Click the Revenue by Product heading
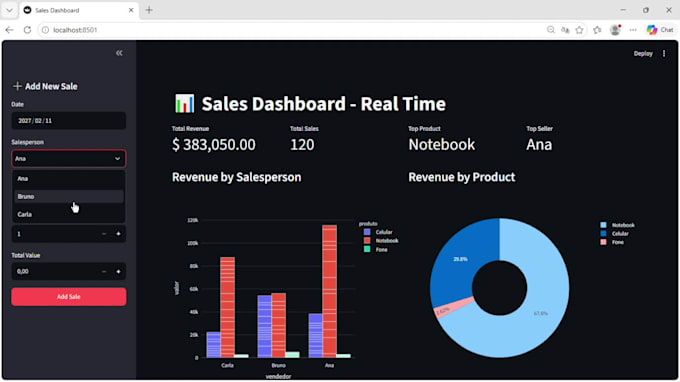 click(x=461, y=177)
